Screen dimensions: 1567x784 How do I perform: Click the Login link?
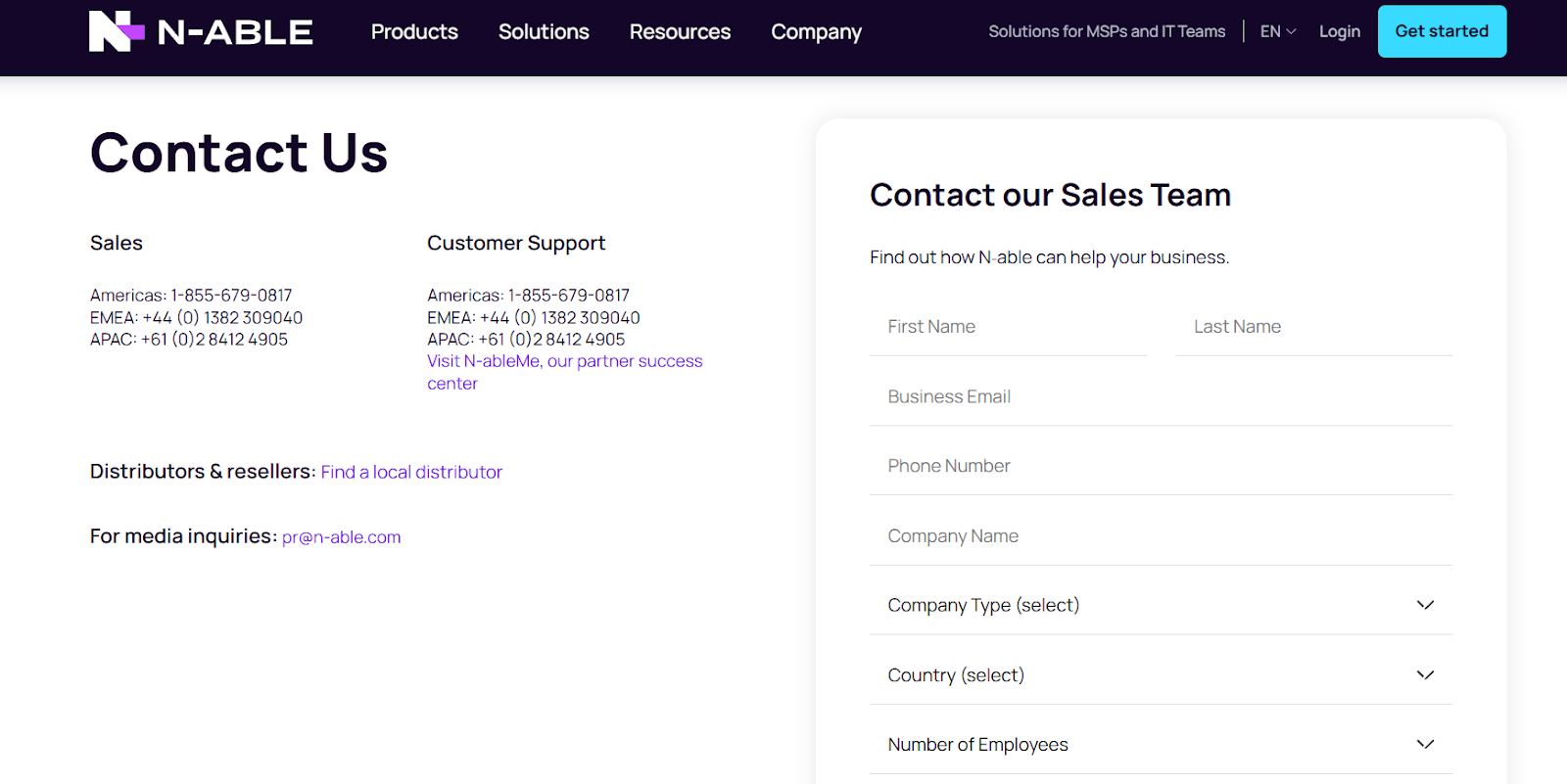pos(1339,31)
